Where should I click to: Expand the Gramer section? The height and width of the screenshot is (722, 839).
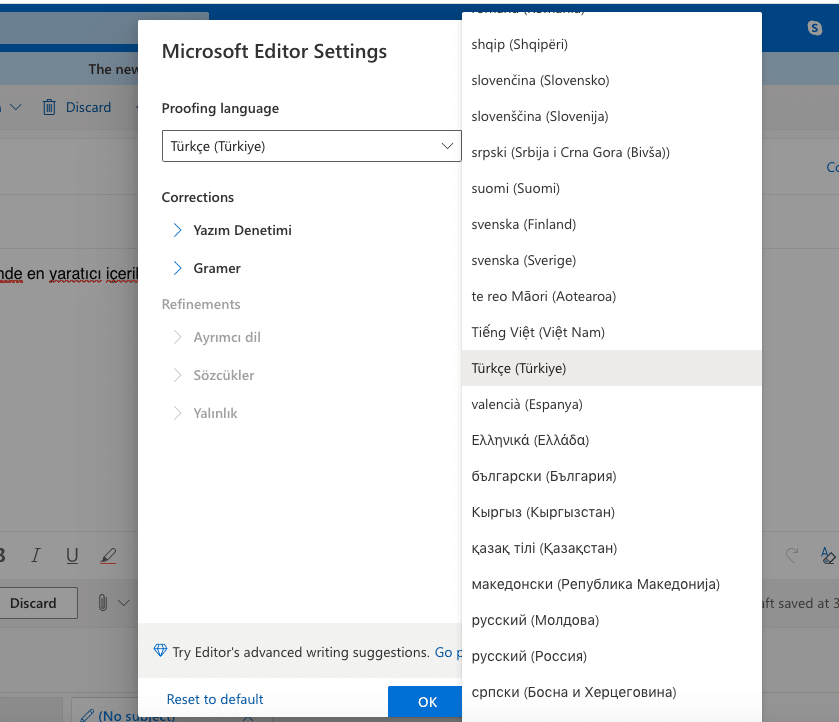pyautogui.click(x=178, y=268)
